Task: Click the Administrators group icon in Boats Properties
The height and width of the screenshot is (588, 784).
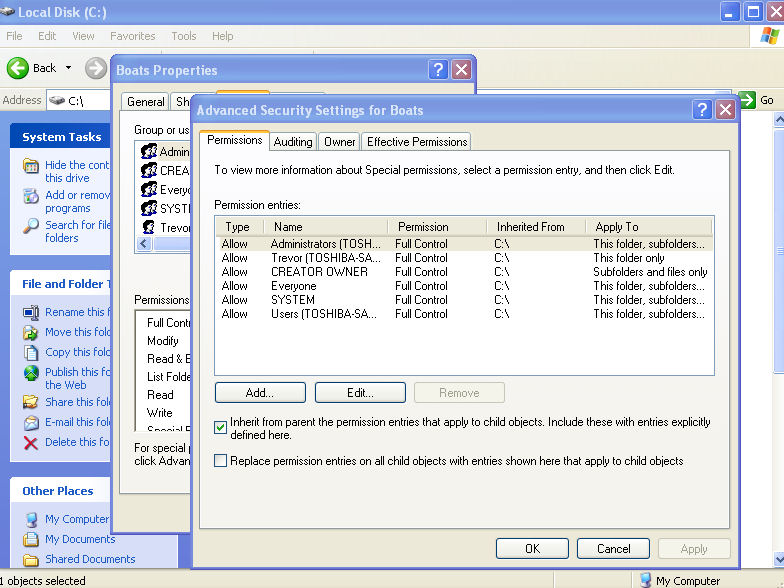Action: click(148, 151)
